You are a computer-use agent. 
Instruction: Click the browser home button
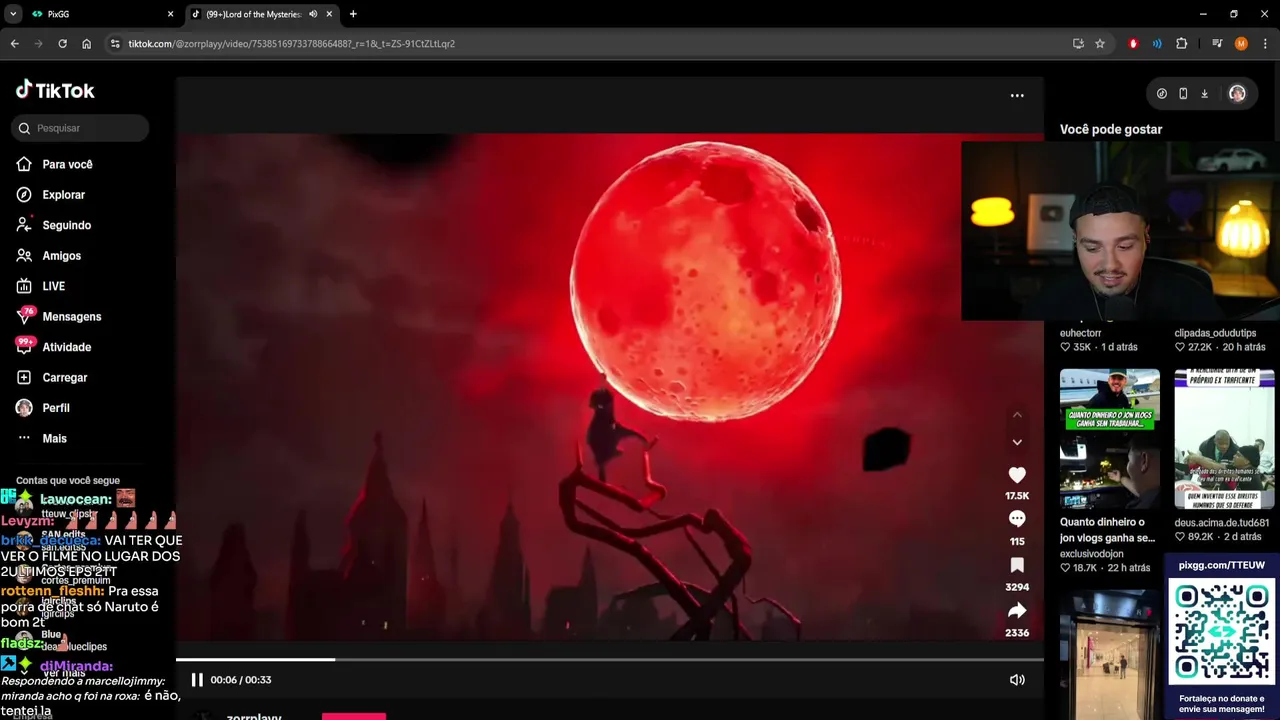tap(86, 44)
